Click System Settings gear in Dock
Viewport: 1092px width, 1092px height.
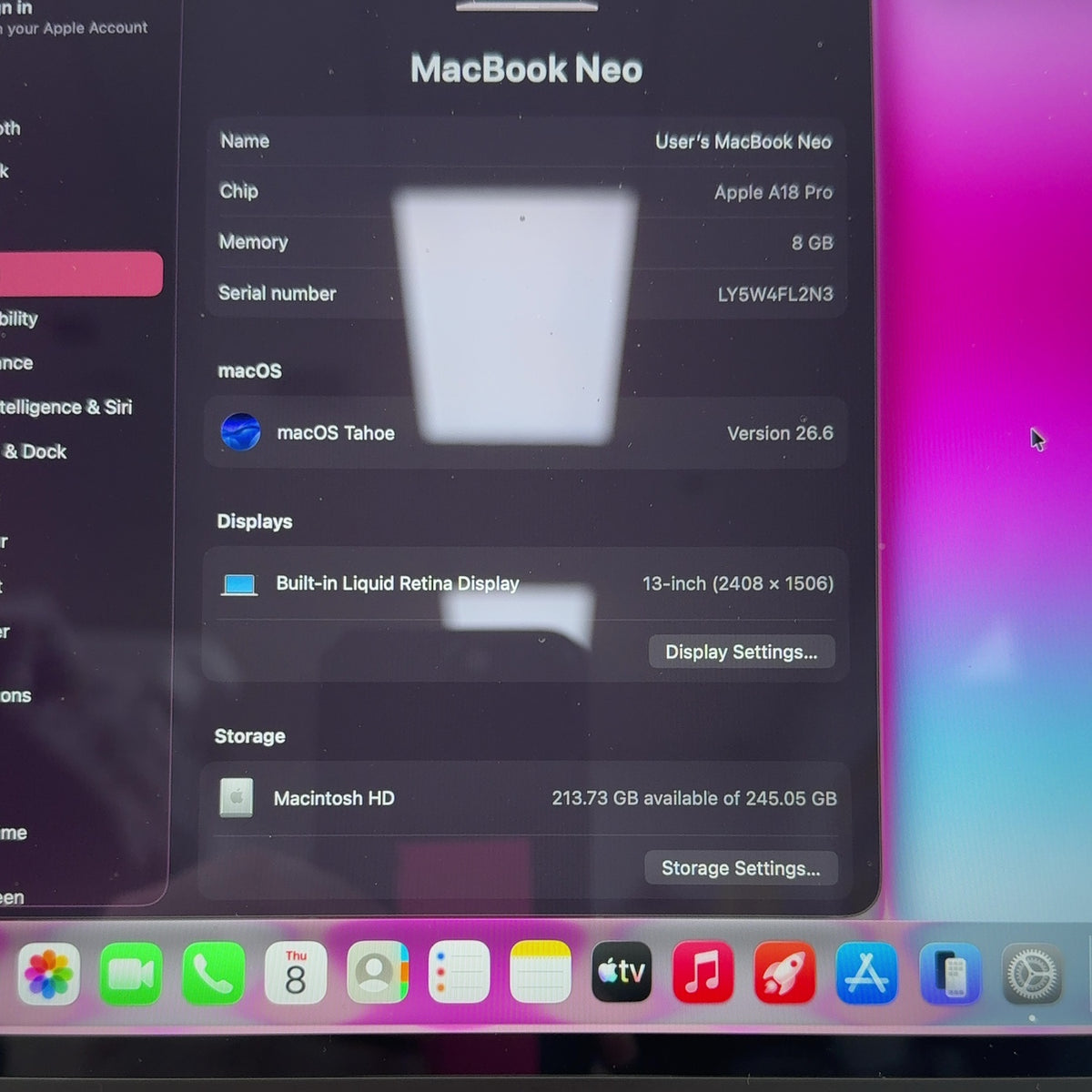coord(1032,975)
